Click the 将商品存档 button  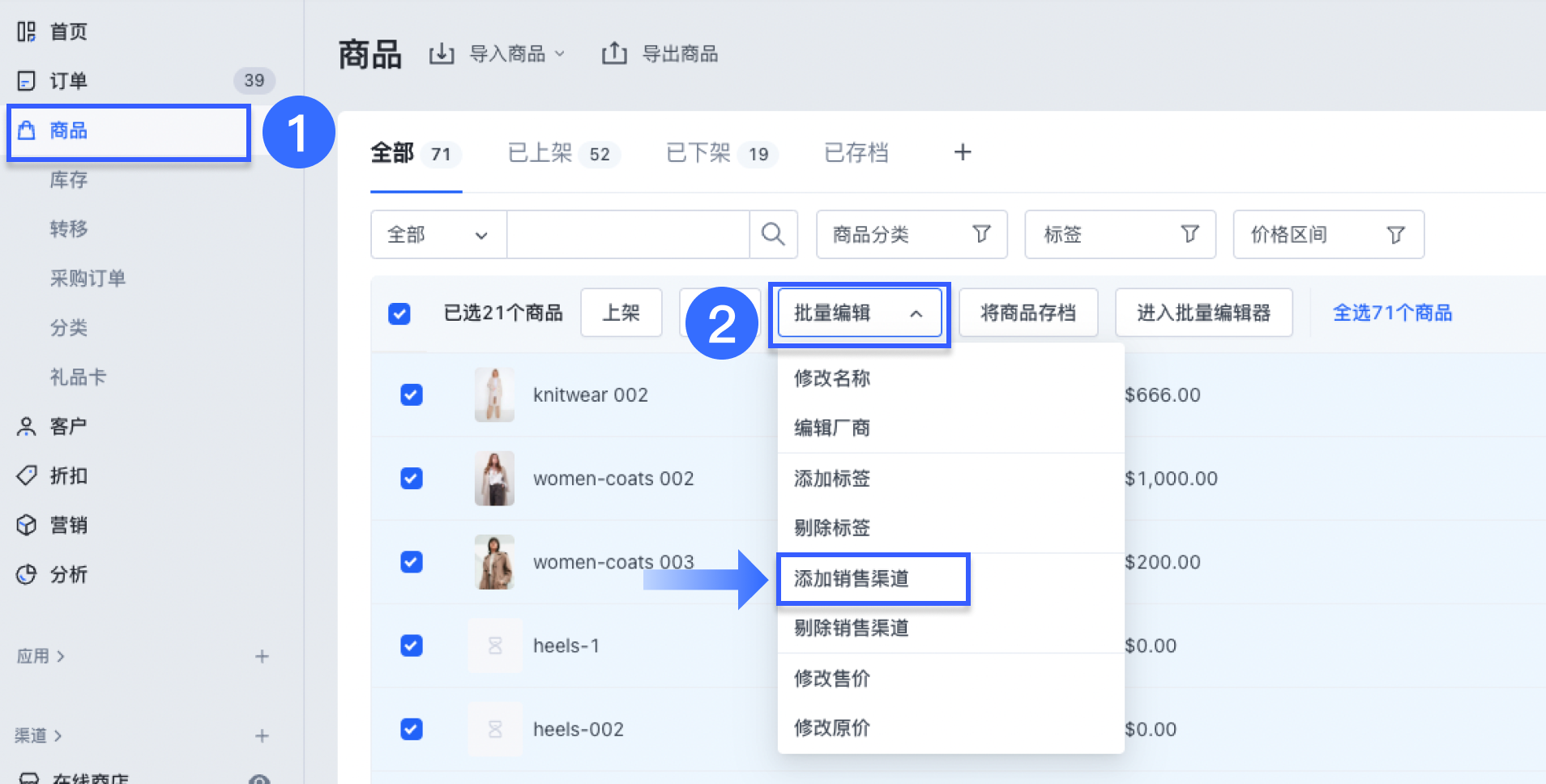click(x=1028, y=313)
